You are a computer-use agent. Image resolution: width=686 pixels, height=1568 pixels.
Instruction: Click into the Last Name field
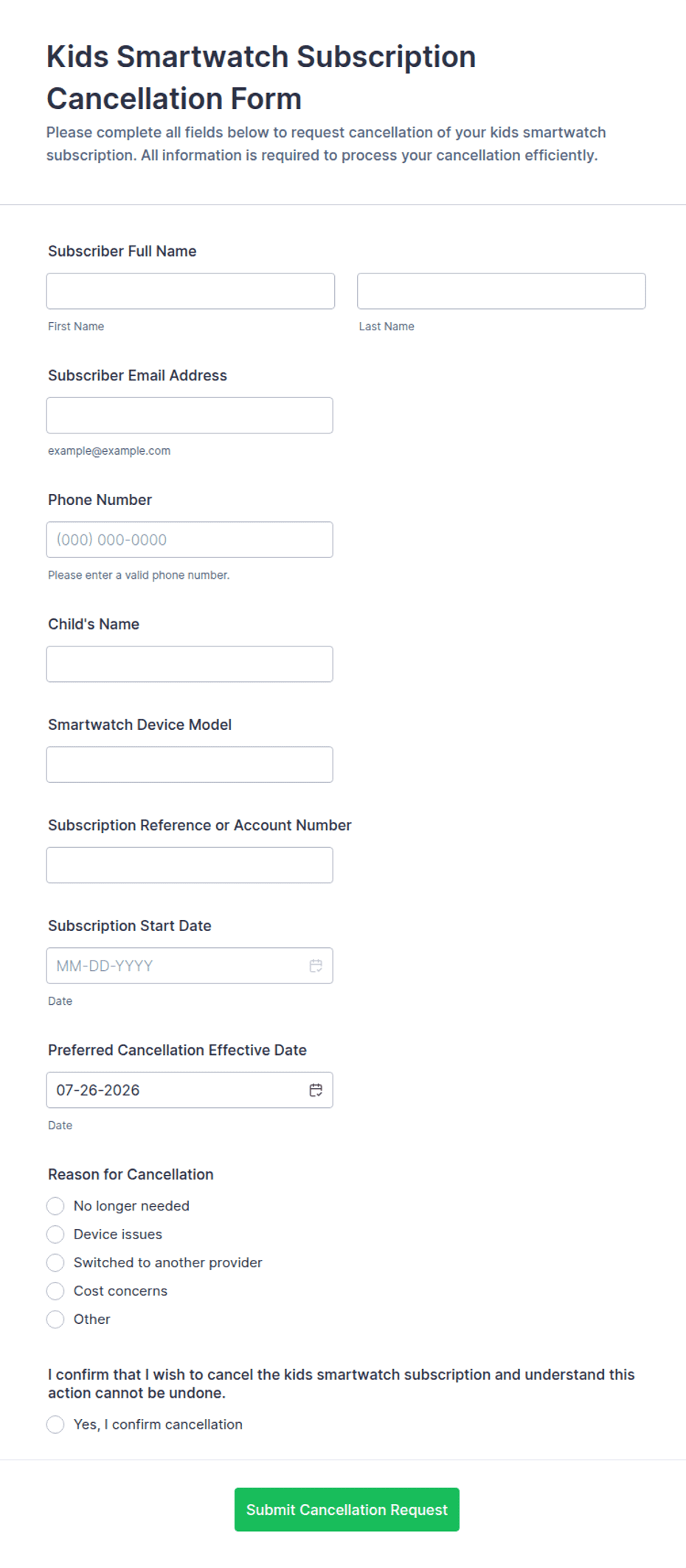tap(502, 291)
